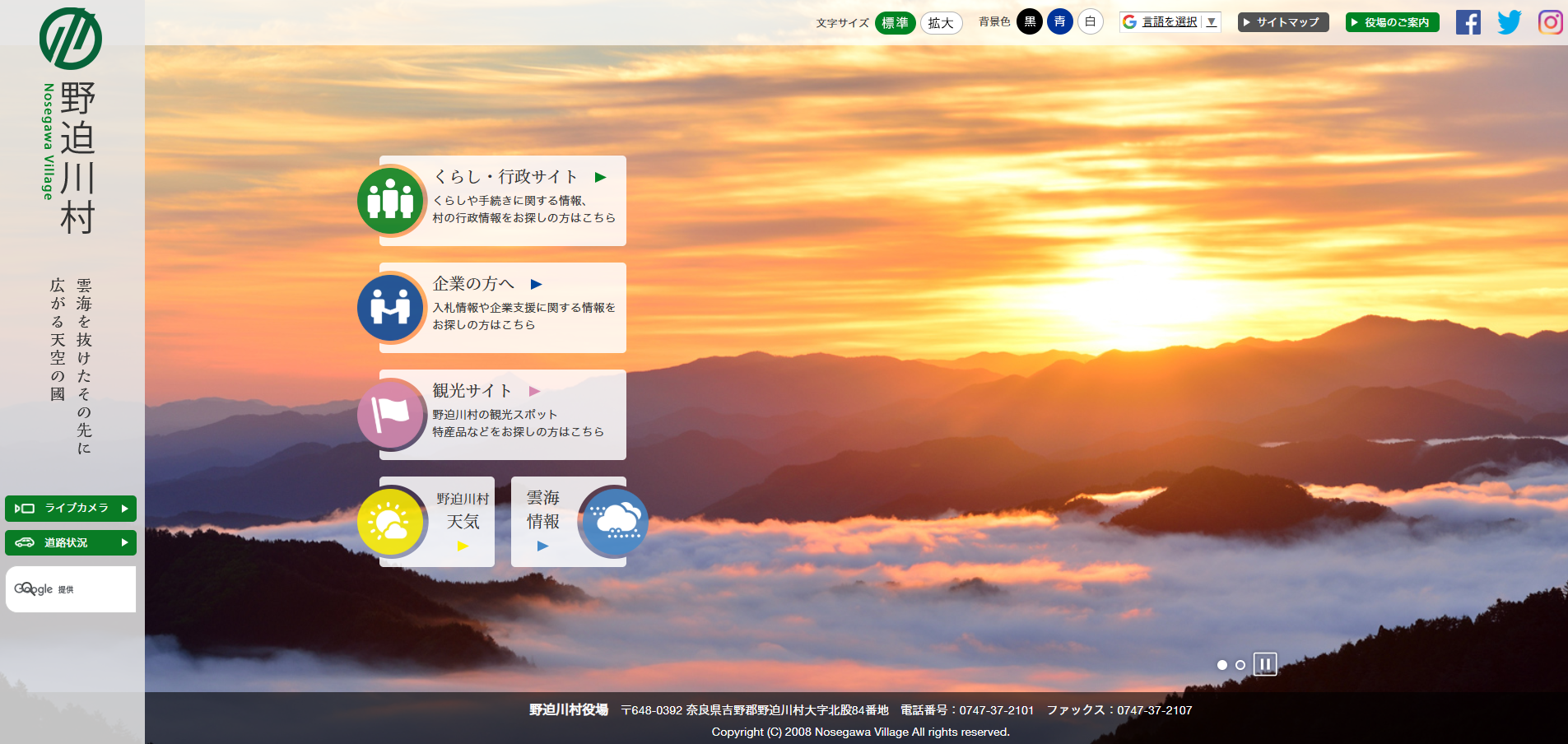Image resolution: width=1568 pixels, height=744 pixels.
Task: Open the Twitter bird icon
Action: coord(1510,22)
